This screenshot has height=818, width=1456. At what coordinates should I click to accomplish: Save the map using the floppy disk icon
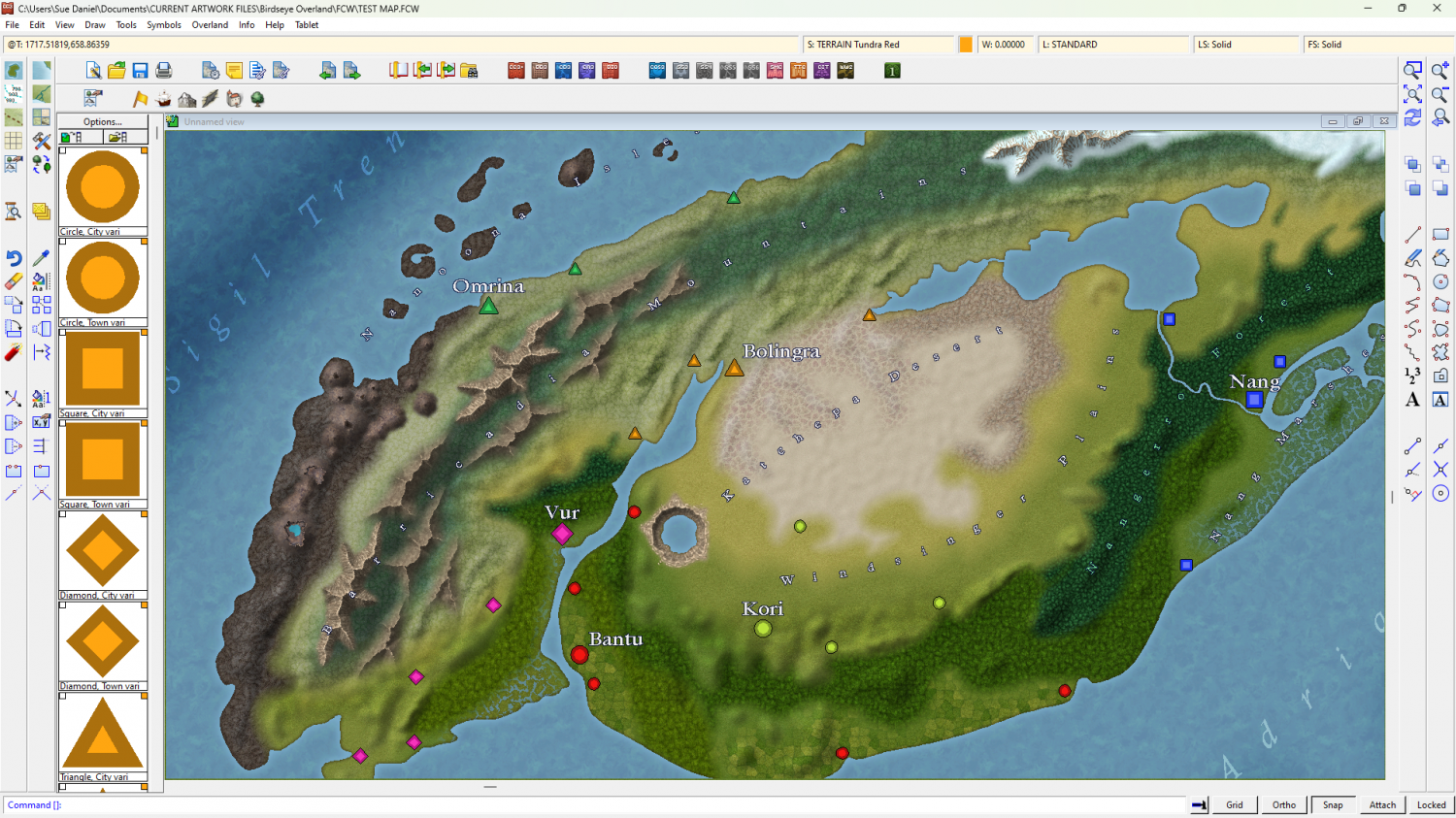[x=140, y=70]
